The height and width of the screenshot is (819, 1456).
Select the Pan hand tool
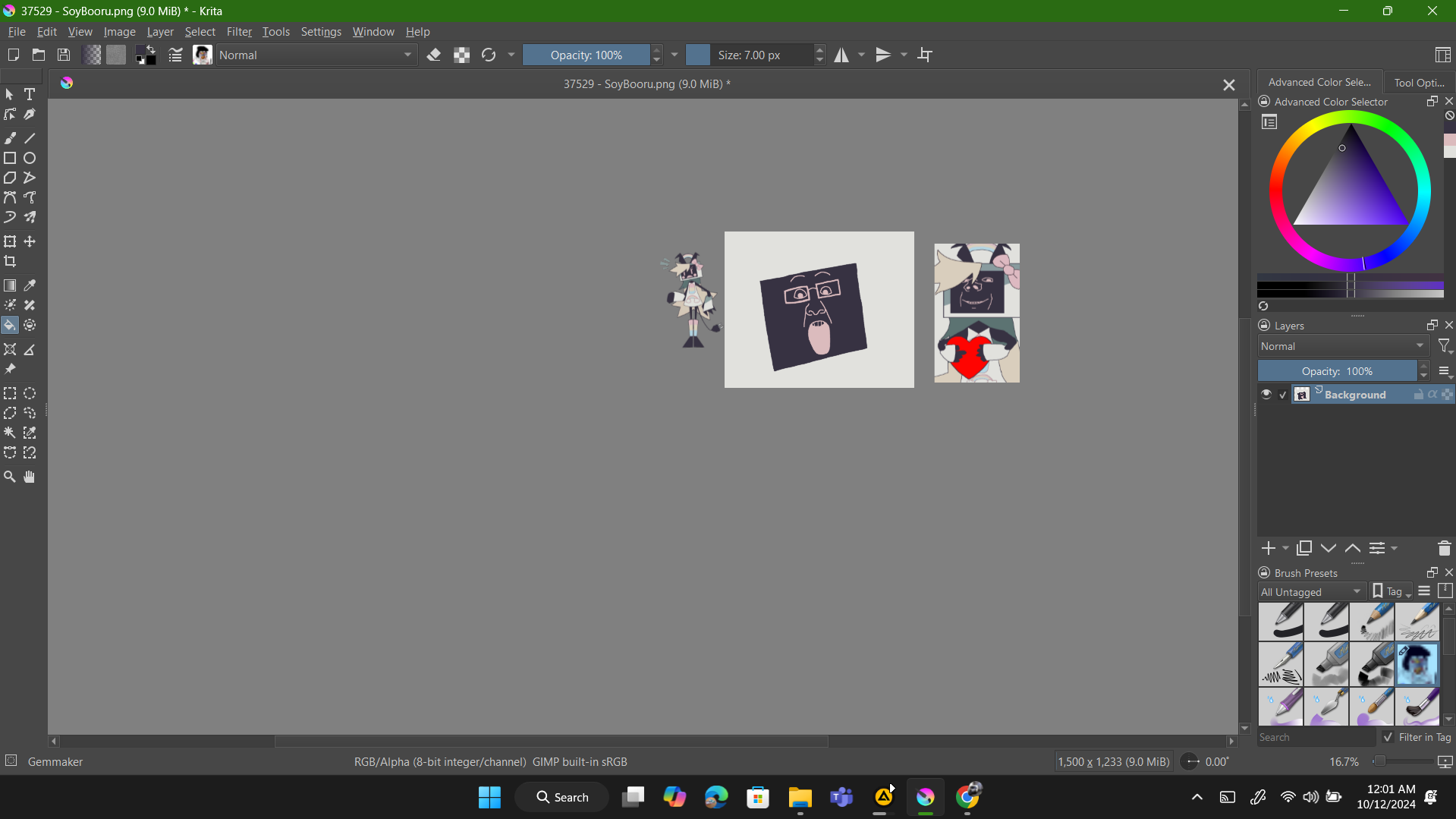click(30, 477)
